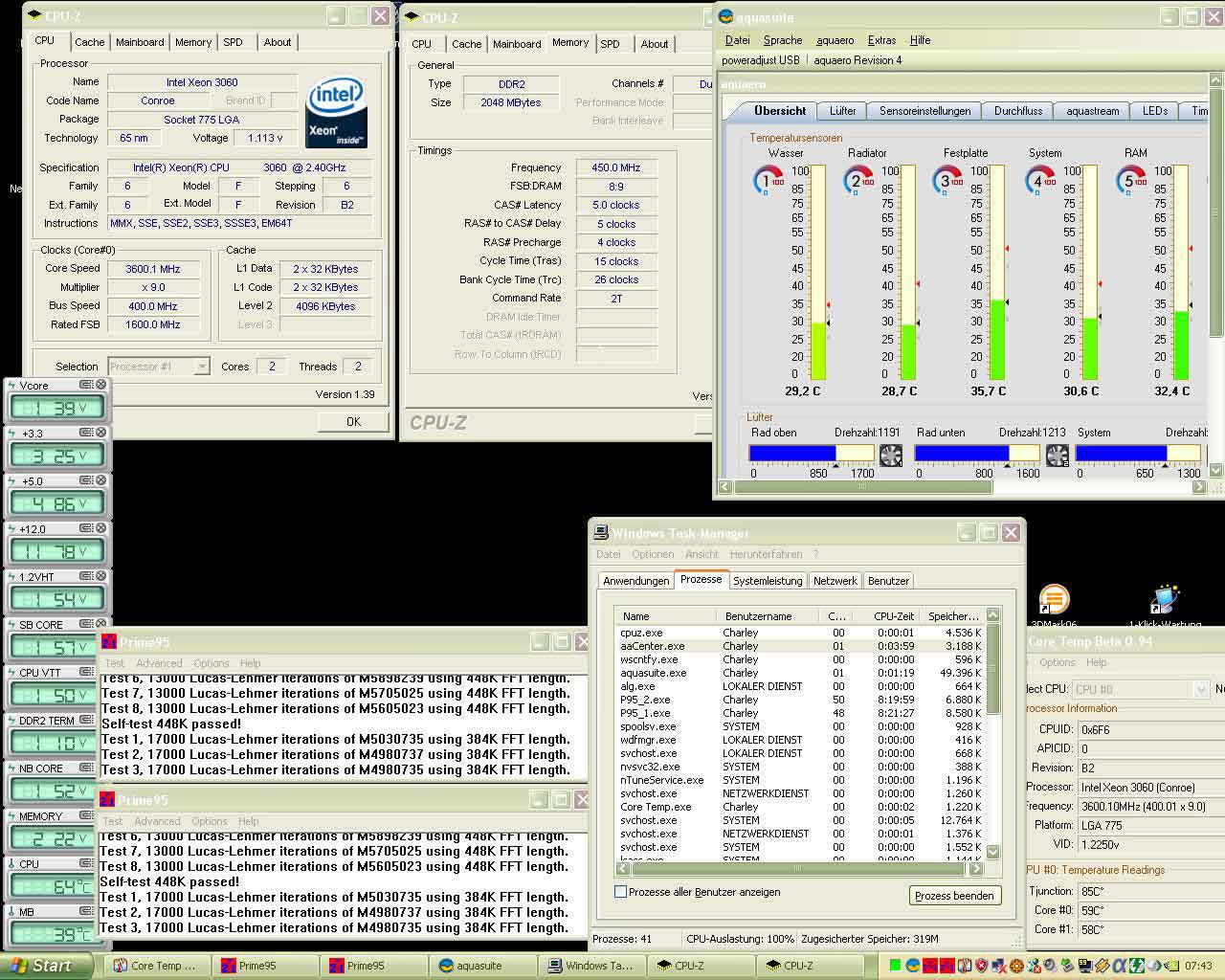Viewport: 1225px width, 980px height.
Task: Select the Core Temp.exe process row
Action: click(x=800, y=807)
